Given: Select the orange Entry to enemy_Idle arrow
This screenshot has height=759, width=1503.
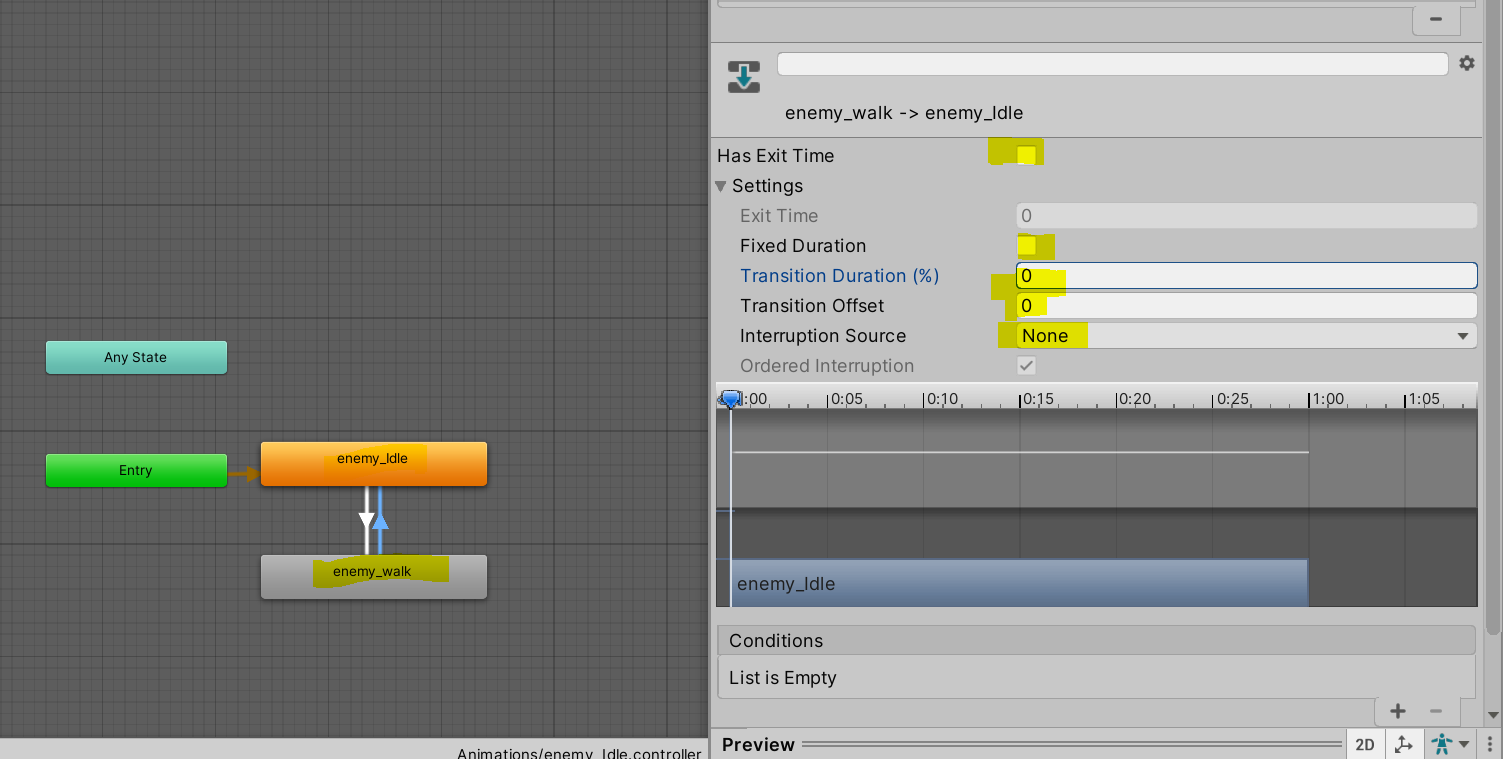Looking at the screenshot, I should [244, 474].
